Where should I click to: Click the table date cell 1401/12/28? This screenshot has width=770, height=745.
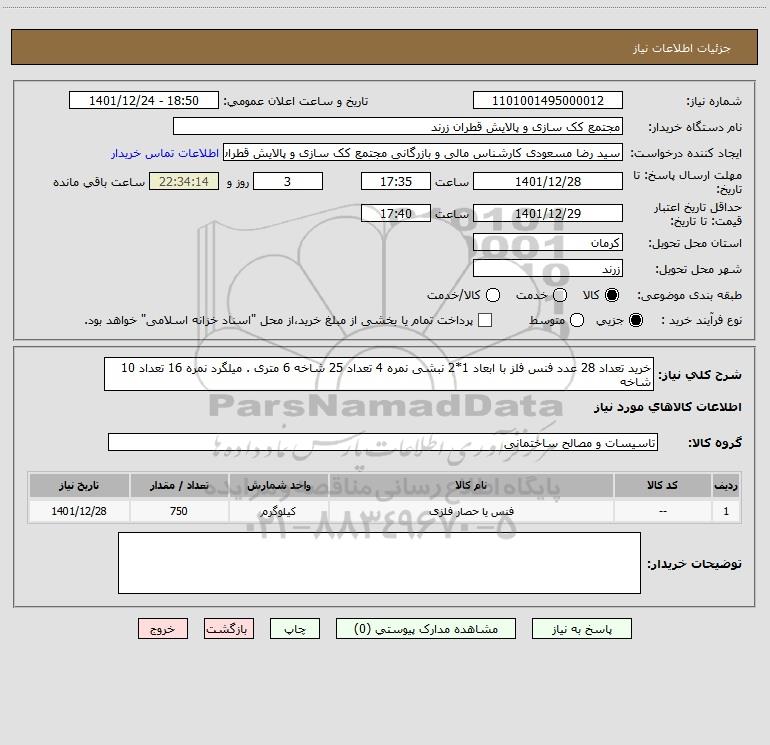point(79,511)
